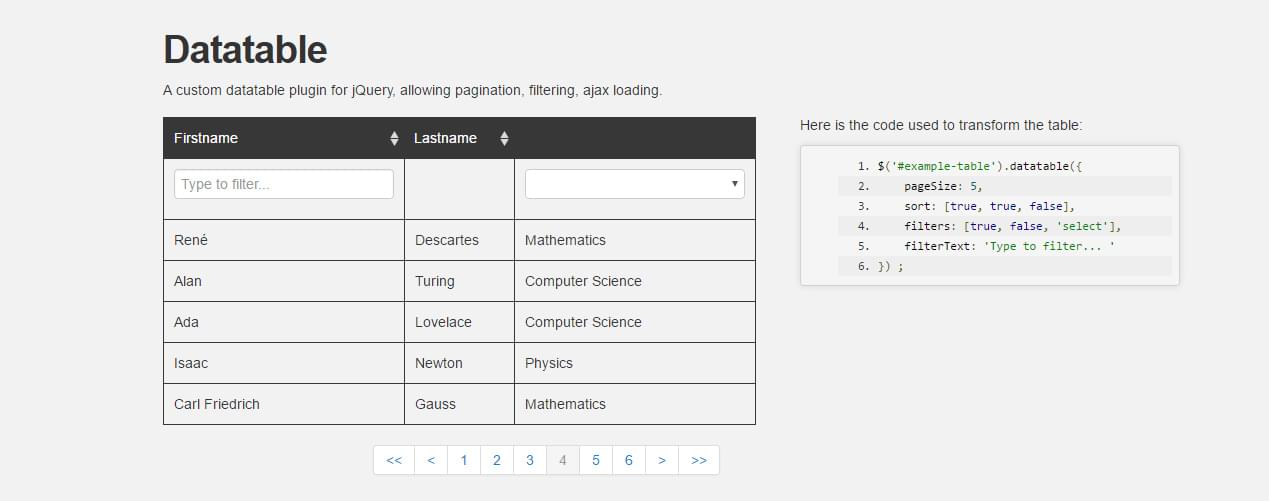Screen dimensions: 1269x501
Task: Click the Lastname column header
Action: click(445, 138)
